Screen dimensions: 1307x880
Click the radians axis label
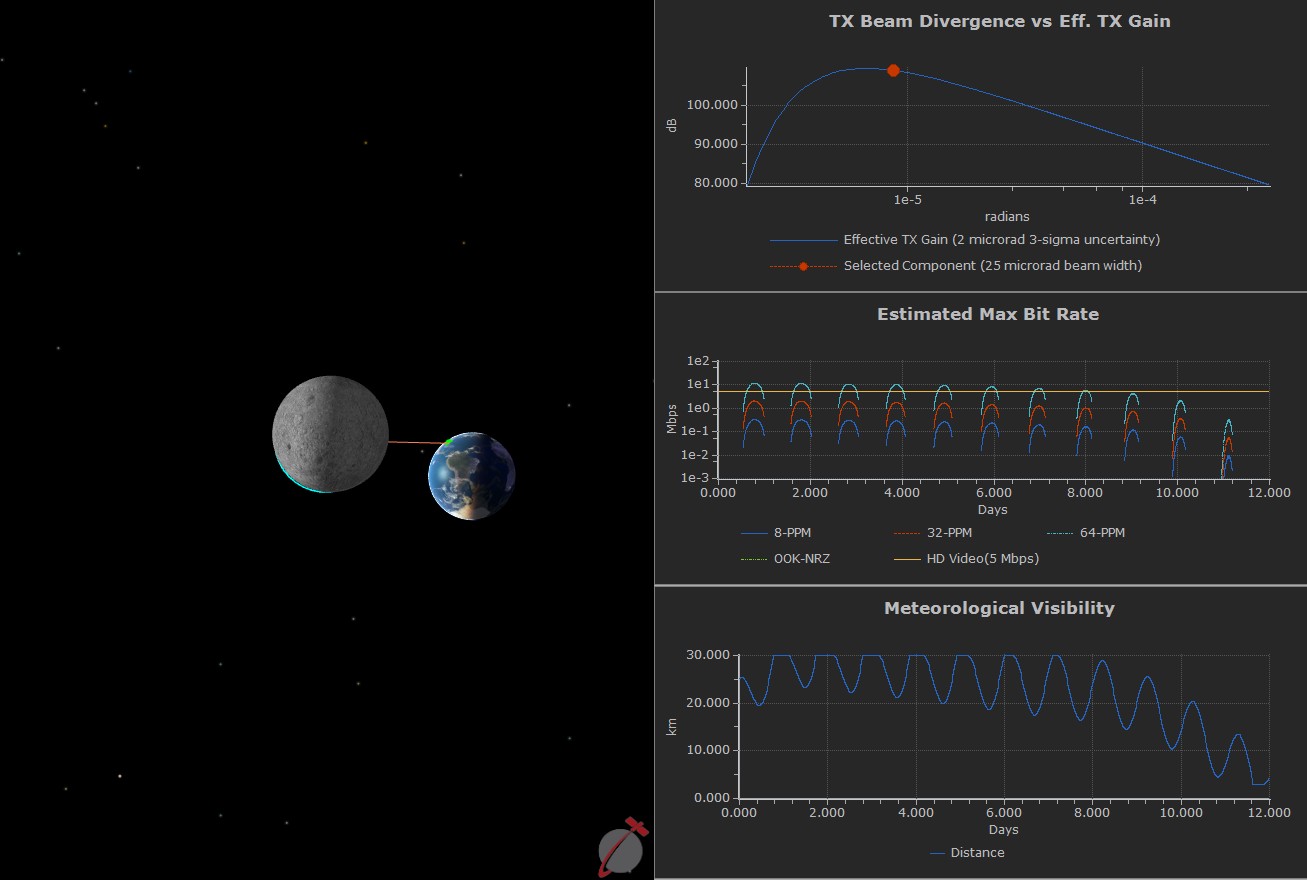coord(1007,216)
